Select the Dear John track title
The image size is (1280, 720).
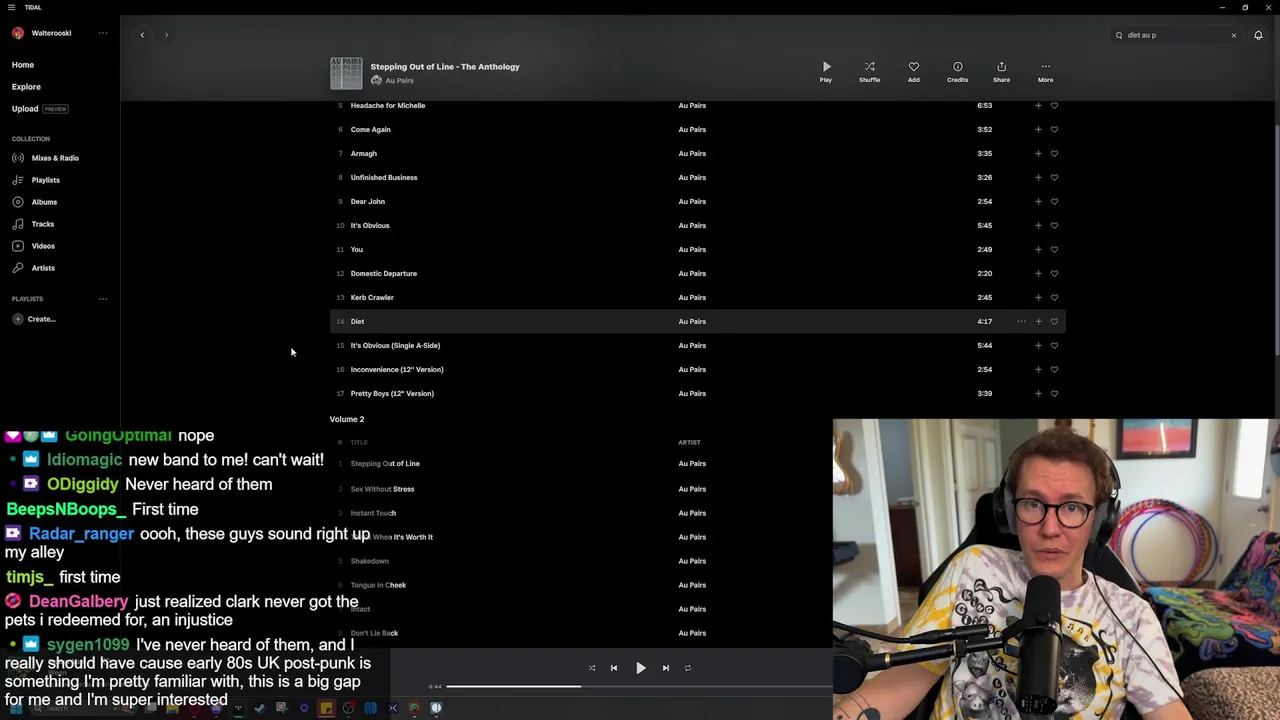point(367,201)
